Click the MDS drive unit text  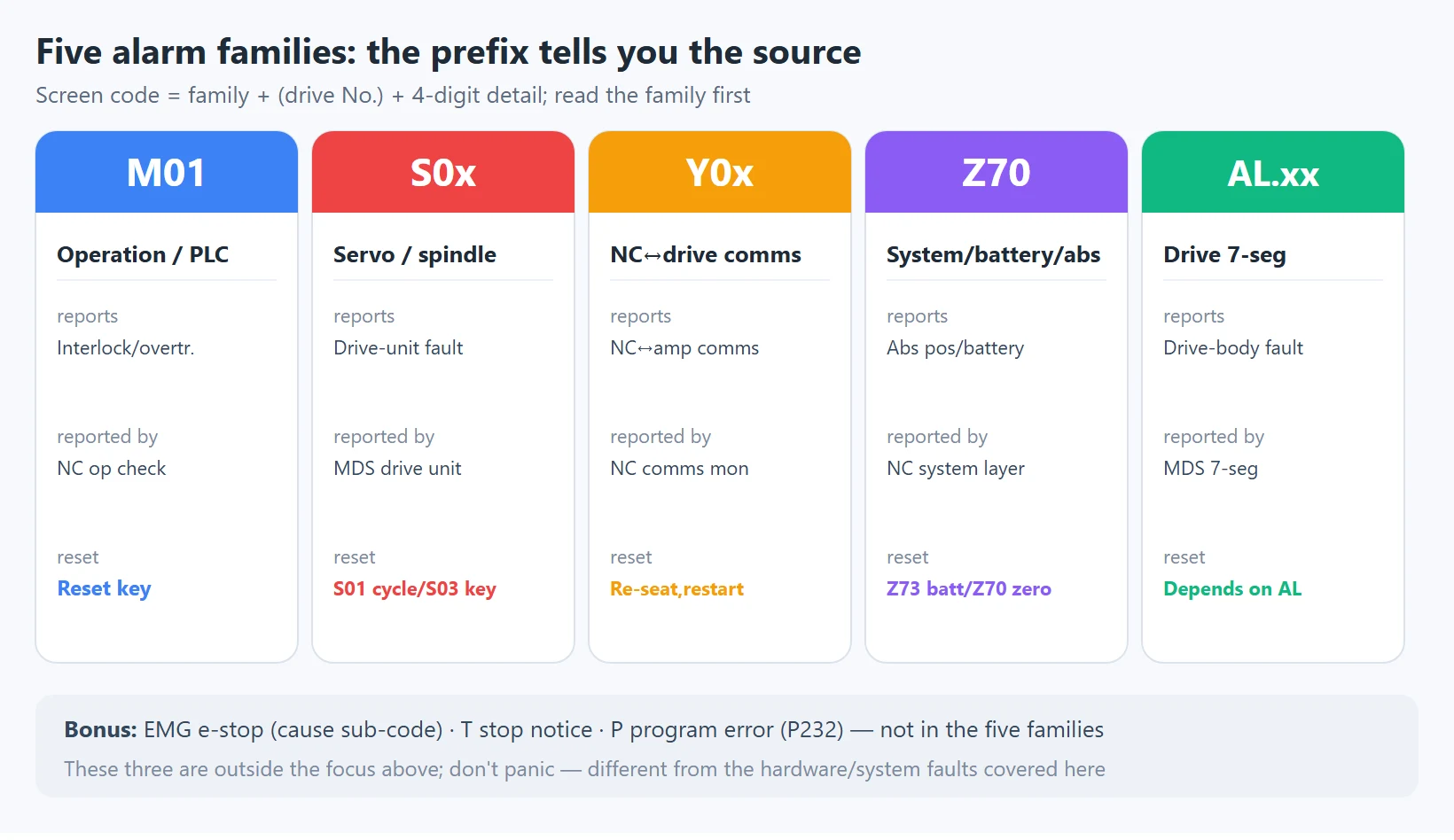(397, 469)
